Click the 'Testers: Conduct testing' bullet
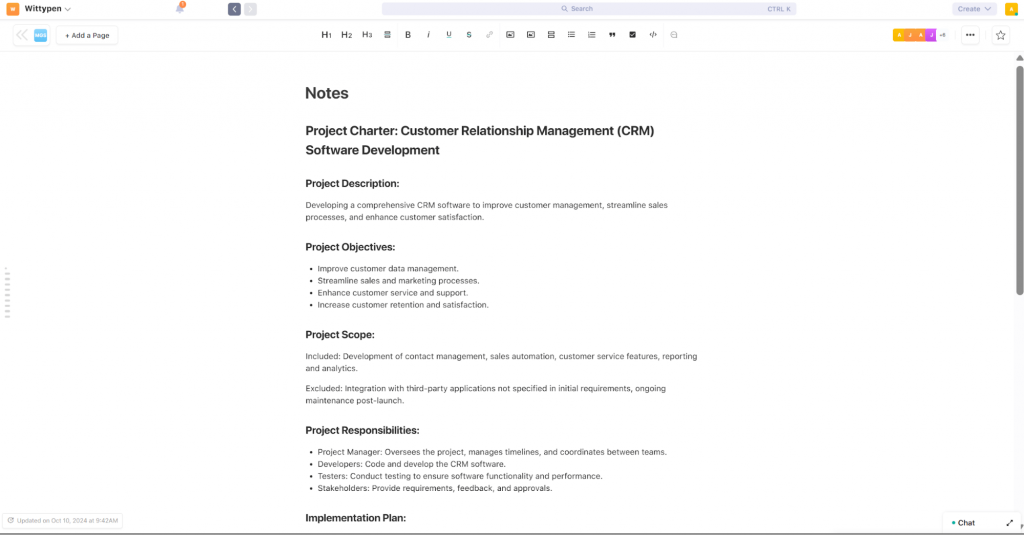The height and width of the screenshot is (535, 1024). pyautogui.click(x=460, y=476)
